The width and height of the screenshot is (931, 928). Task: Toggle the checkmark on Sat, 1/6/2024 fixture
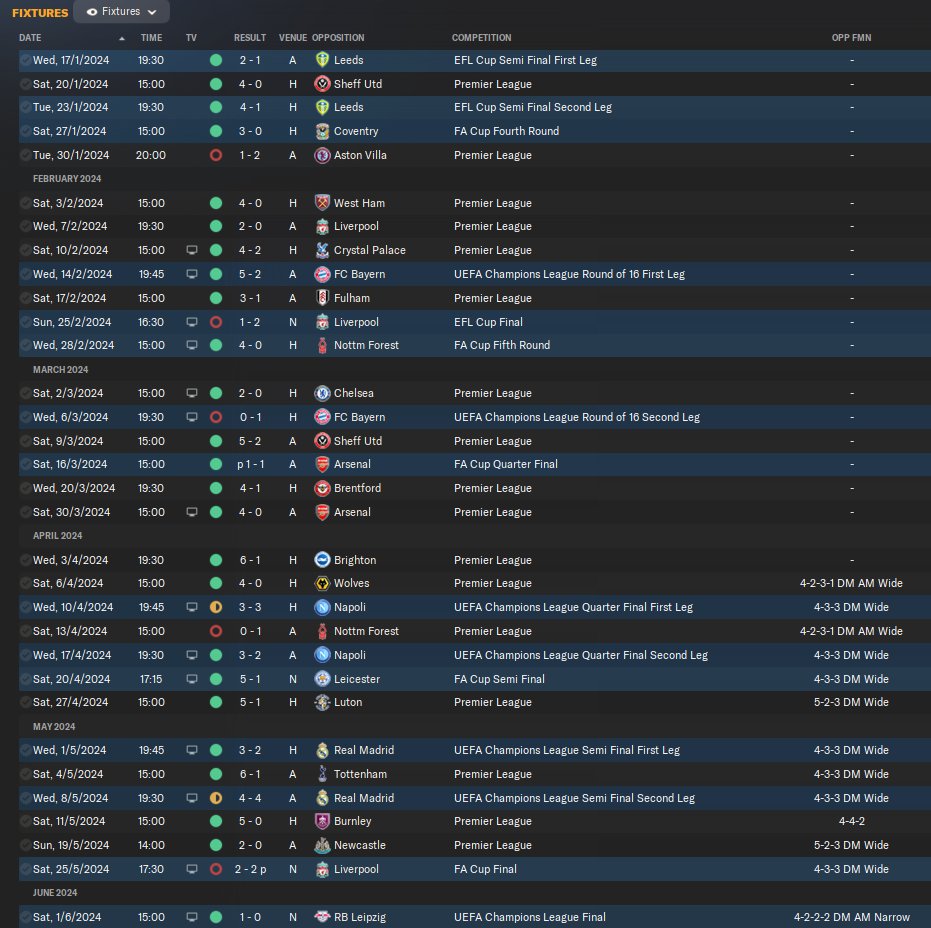26,917
